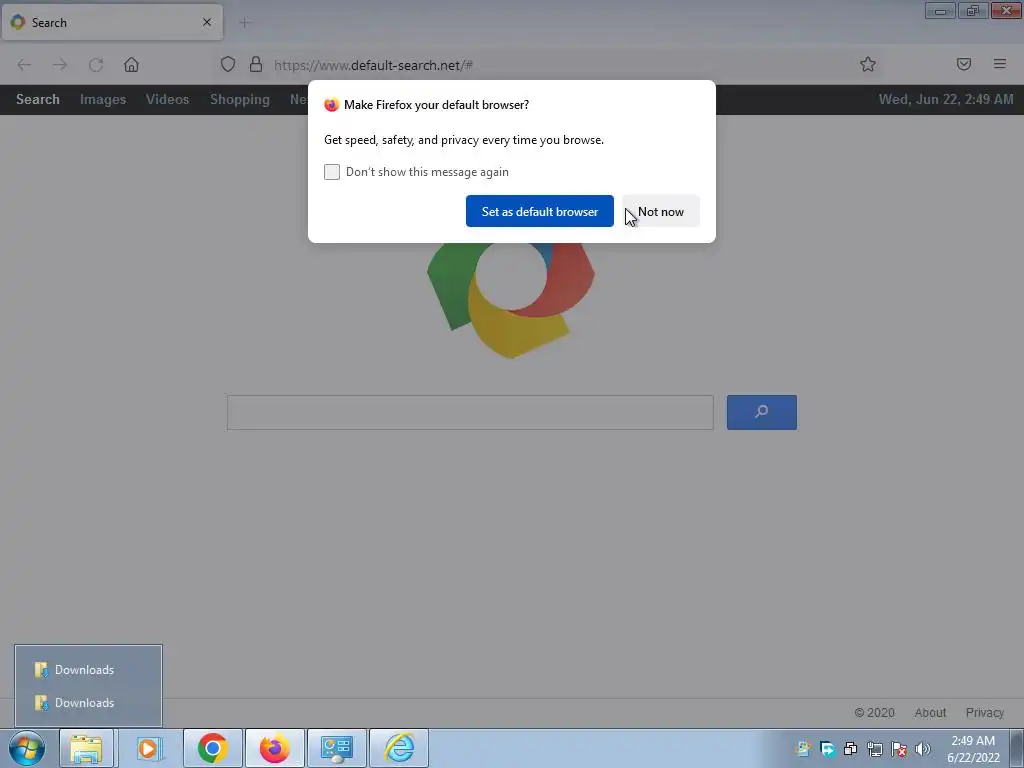Save page to Pocket
The image size is (1024, 768).
click(964, 65)
